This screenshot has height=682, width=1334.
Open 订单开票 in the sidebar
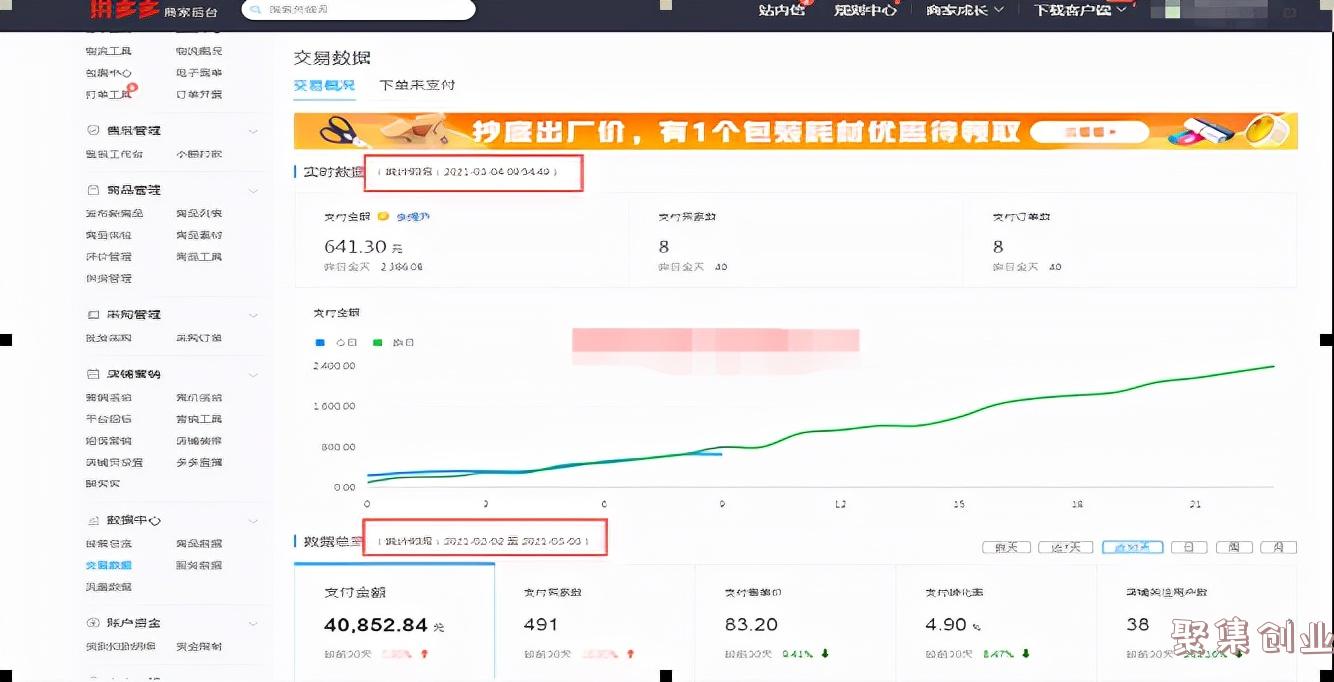(x=199, y=94)
